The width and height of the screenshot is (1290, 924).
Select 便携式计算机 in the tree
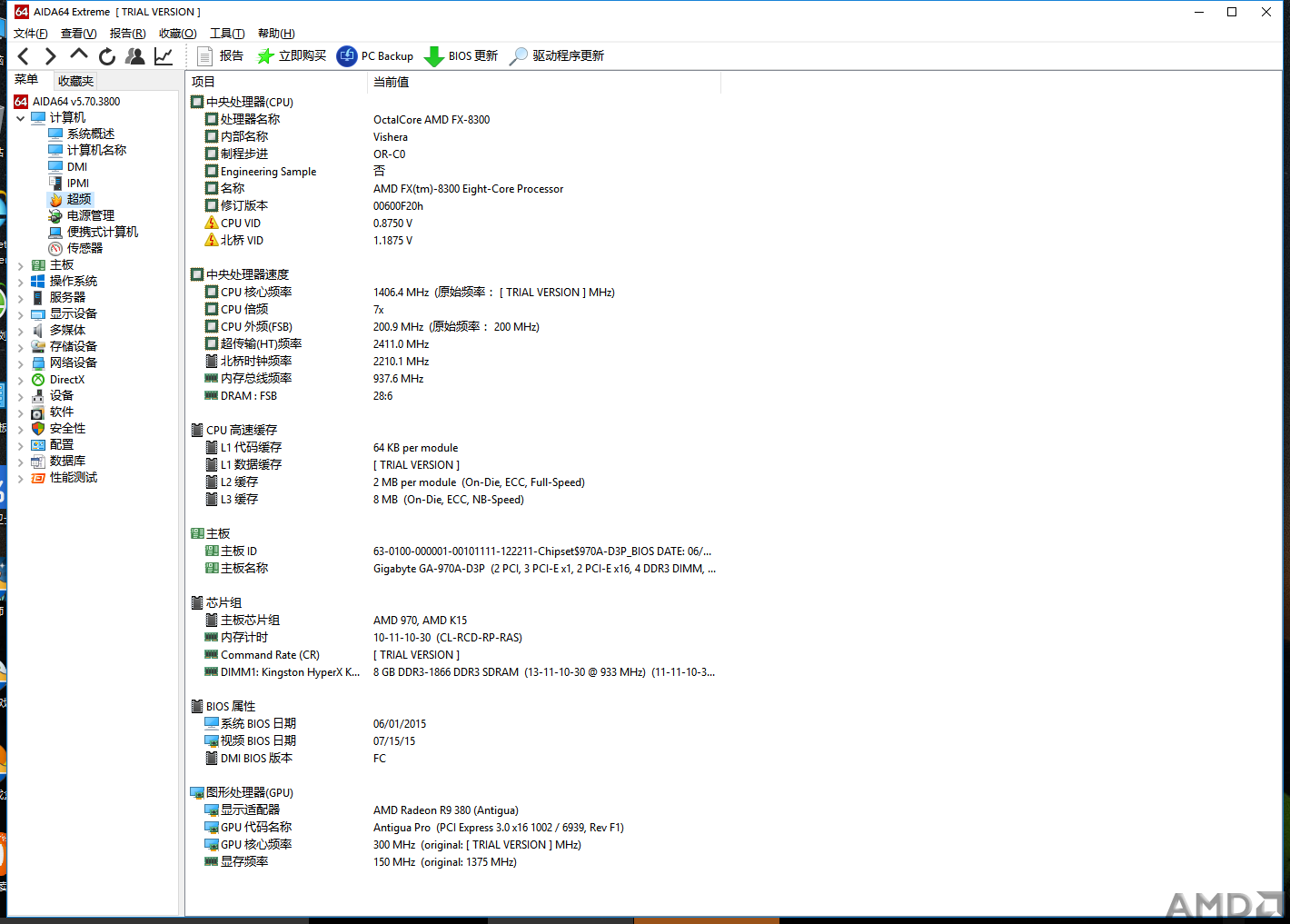point(103,232)
